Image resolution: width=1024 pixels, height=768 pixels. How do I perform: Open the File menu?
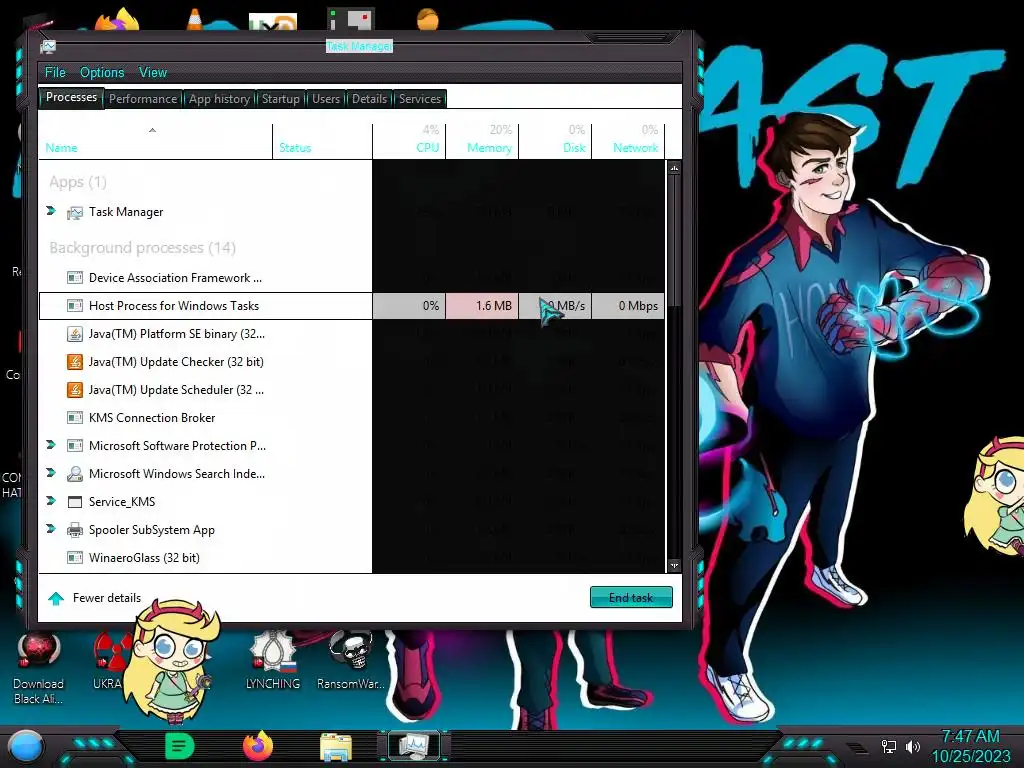[55, 72]
